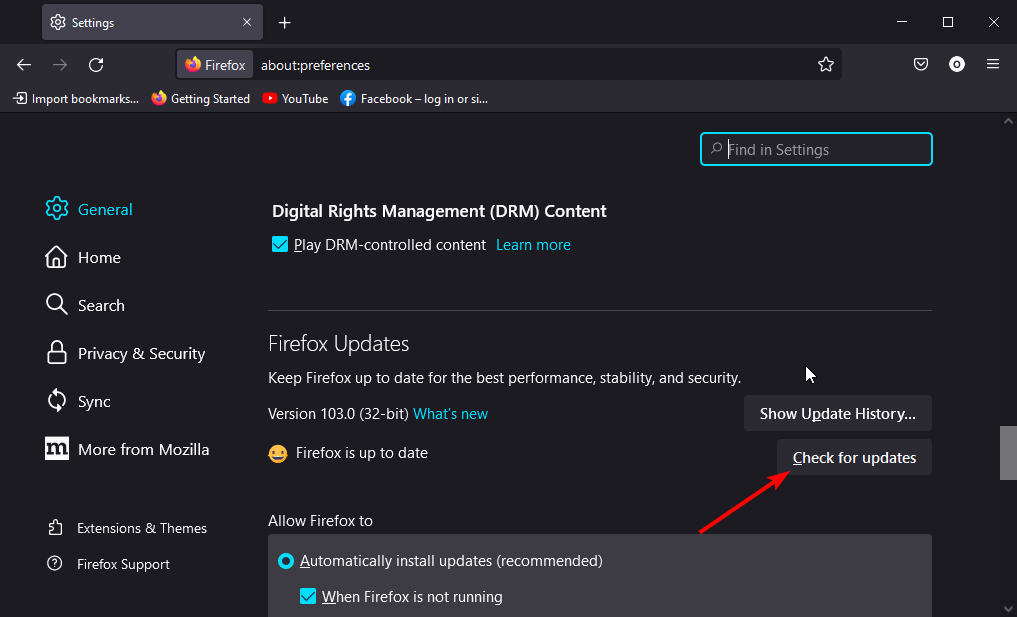Open the What's new link
The image size is (1017, 617).
450,413
